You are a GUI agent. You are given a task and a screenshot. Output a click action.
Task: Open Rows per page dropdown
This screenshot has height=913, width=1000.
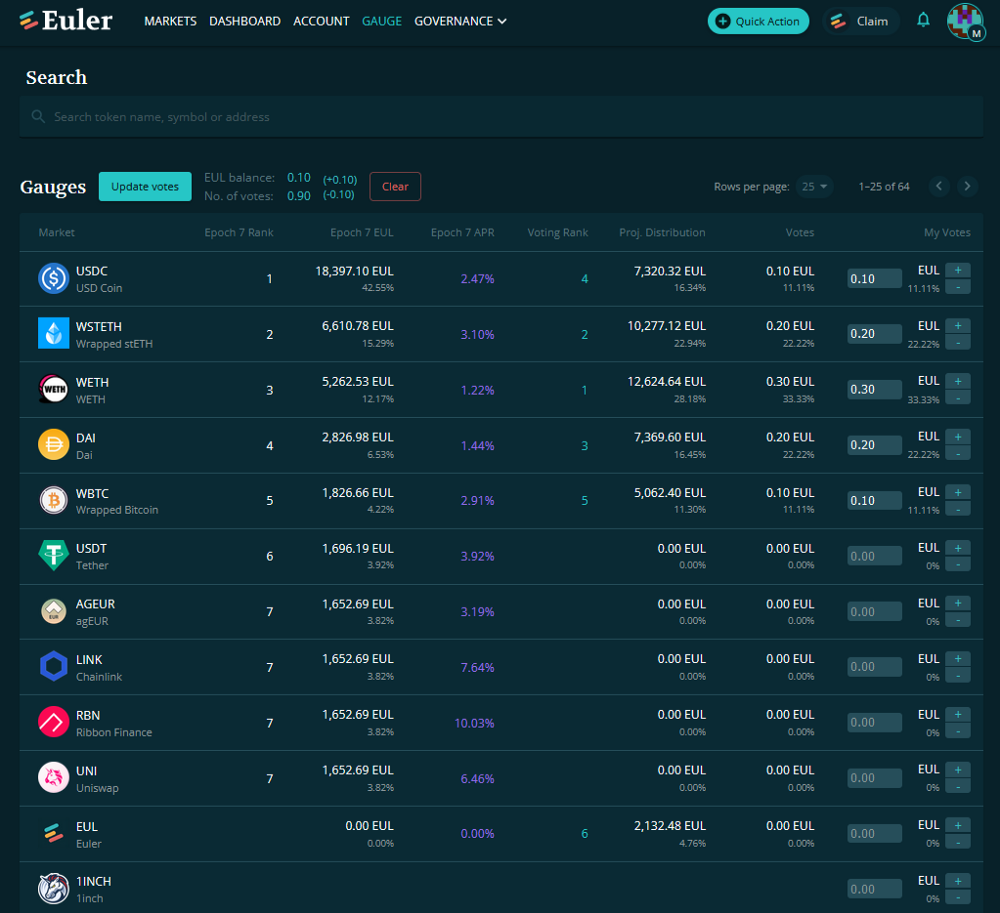point(814,186)
